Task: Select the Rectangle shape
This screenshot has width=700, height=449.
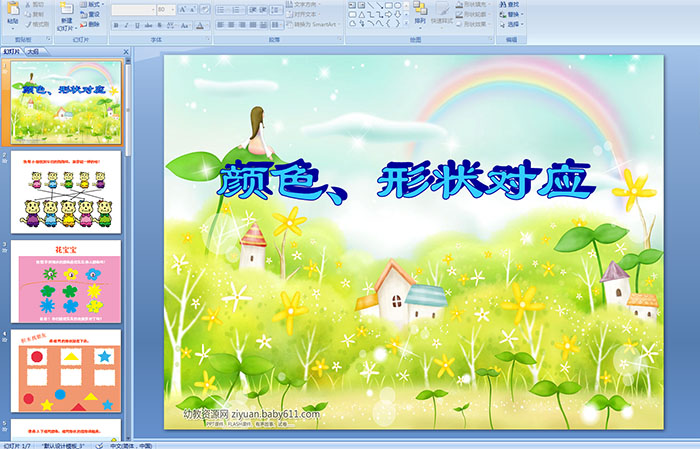Action: 389,5
